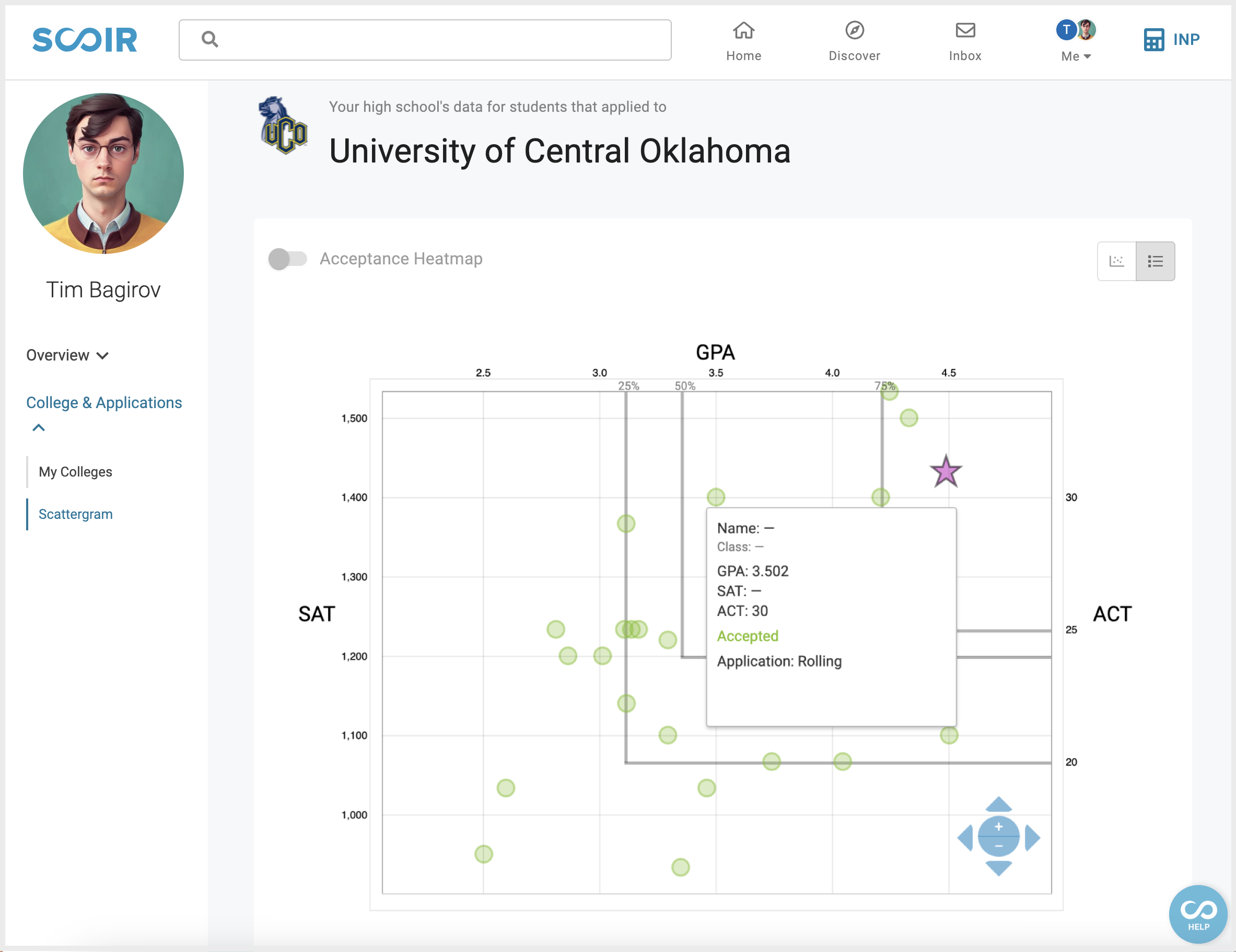This screenshot has height=952, width=1236.
Task: Toggle the Acceptance Heatmap switch
Action: coord(287,259)
